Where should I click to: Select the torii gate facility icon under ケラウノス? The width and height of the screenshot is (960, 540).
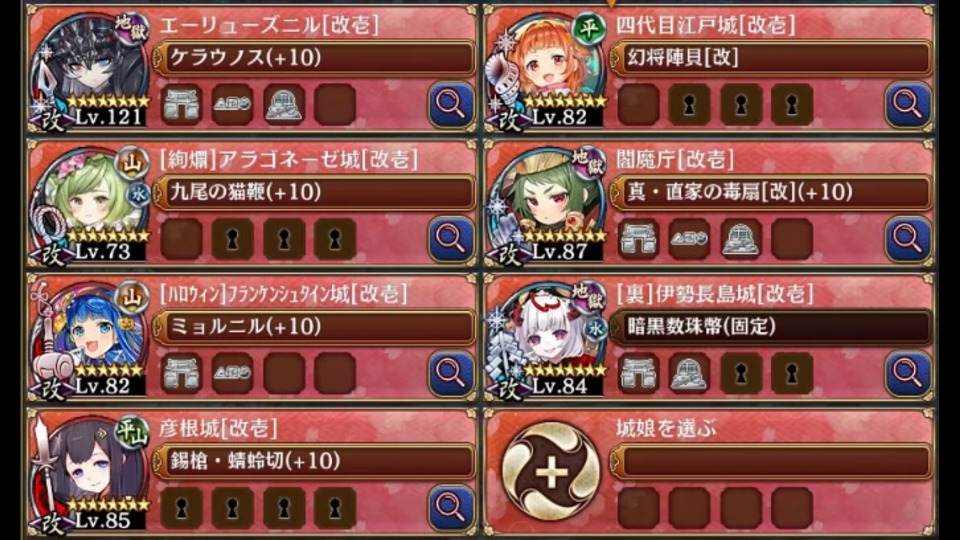pyautogui.click(x=182, y=105)
